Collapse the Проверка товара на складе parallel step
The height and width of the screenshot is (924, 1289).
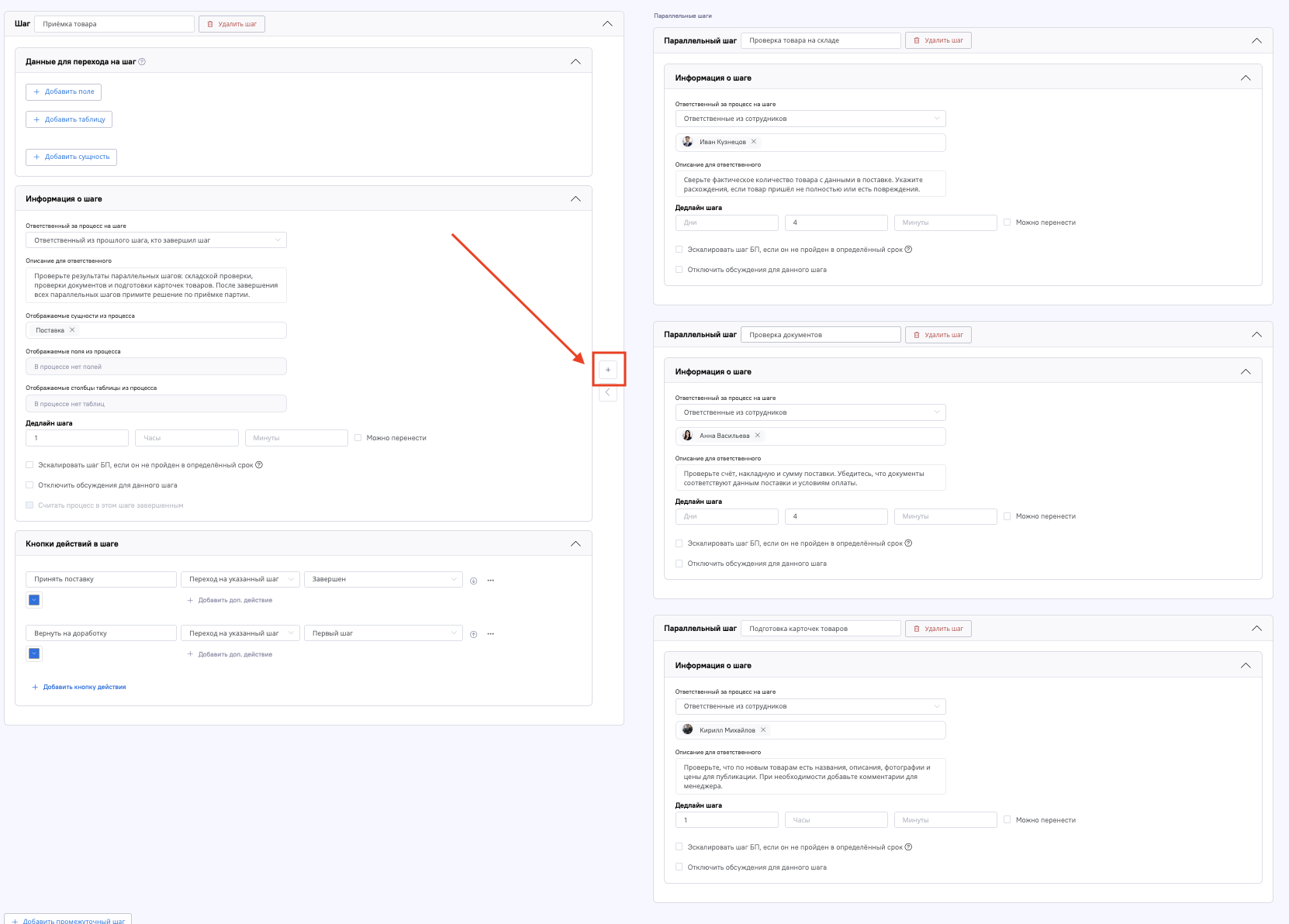1256,40
